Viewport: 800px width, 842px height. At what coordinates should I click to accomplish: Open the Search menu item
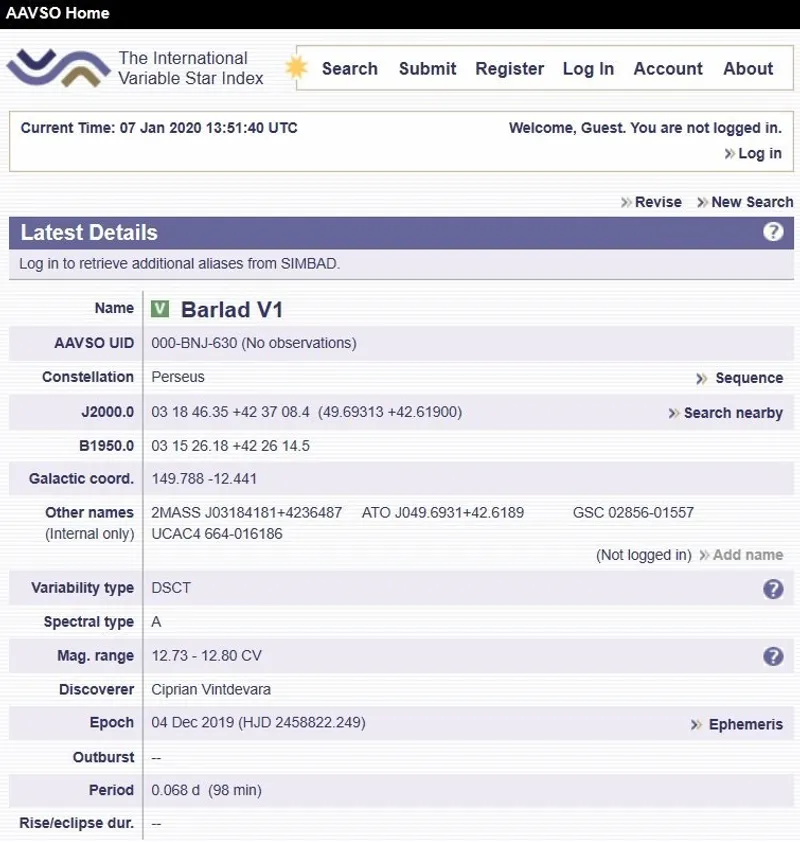(x=349, y=69)
